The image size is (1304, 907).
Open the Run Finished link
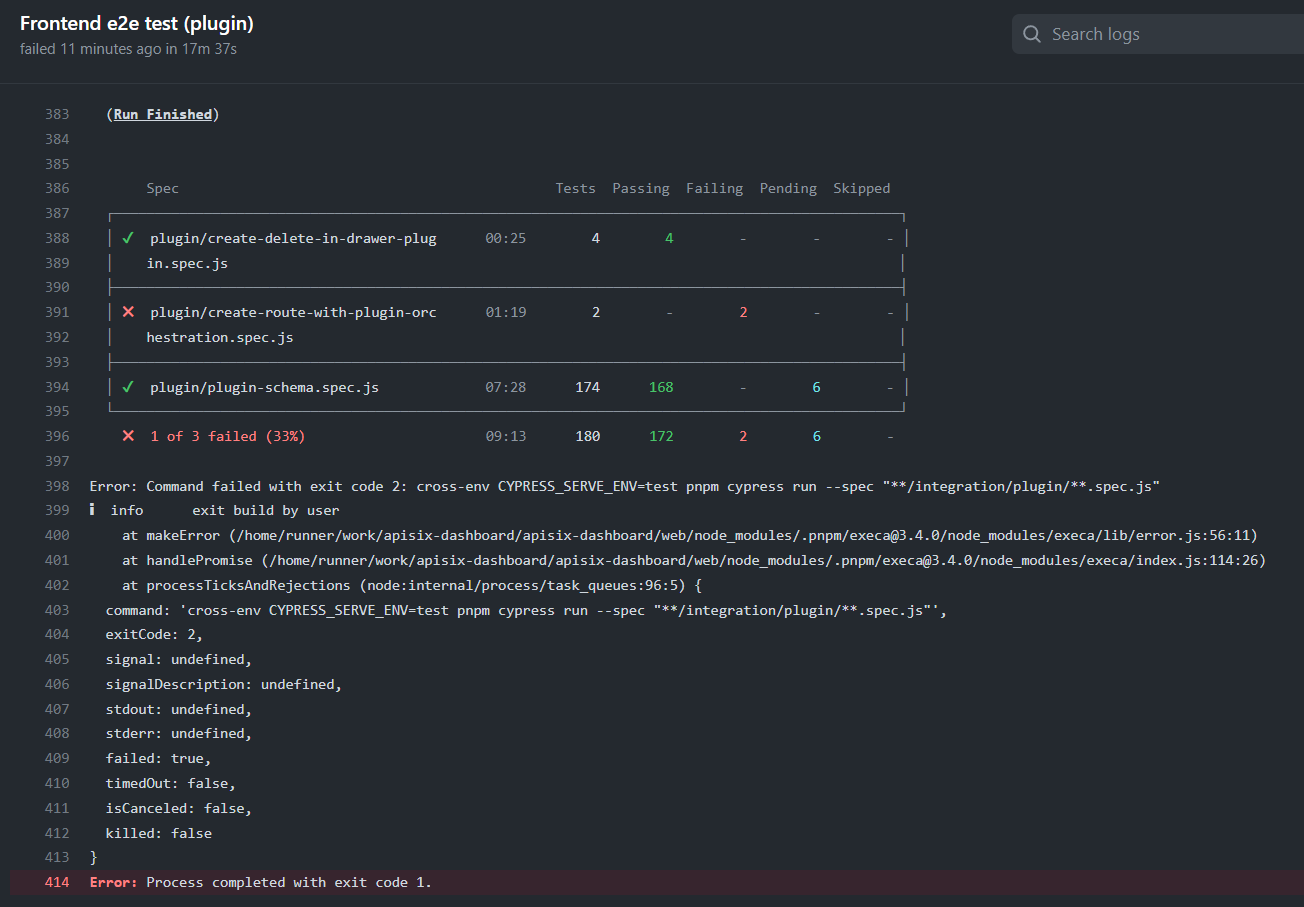[x=163, y=114]
